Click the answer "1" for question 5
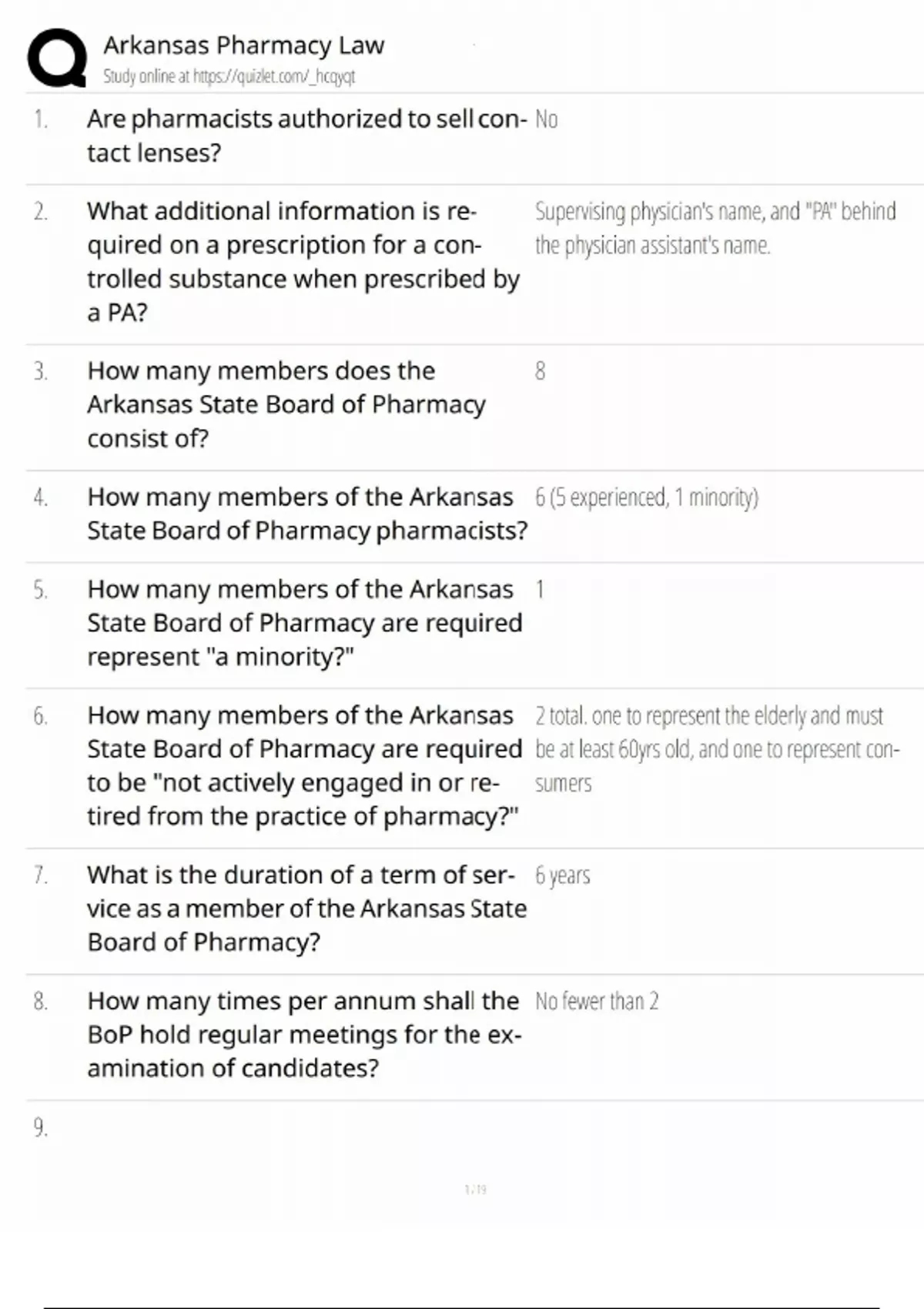Screen dimensions: 924x1309 click(540, 590)
